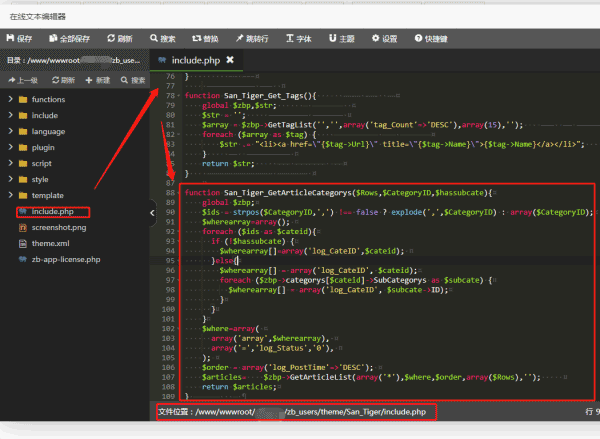The image size is (600, 439).
Task: Click 新建 (New) in the file panel
Action: pyautogui.click(x=97, y=79)
